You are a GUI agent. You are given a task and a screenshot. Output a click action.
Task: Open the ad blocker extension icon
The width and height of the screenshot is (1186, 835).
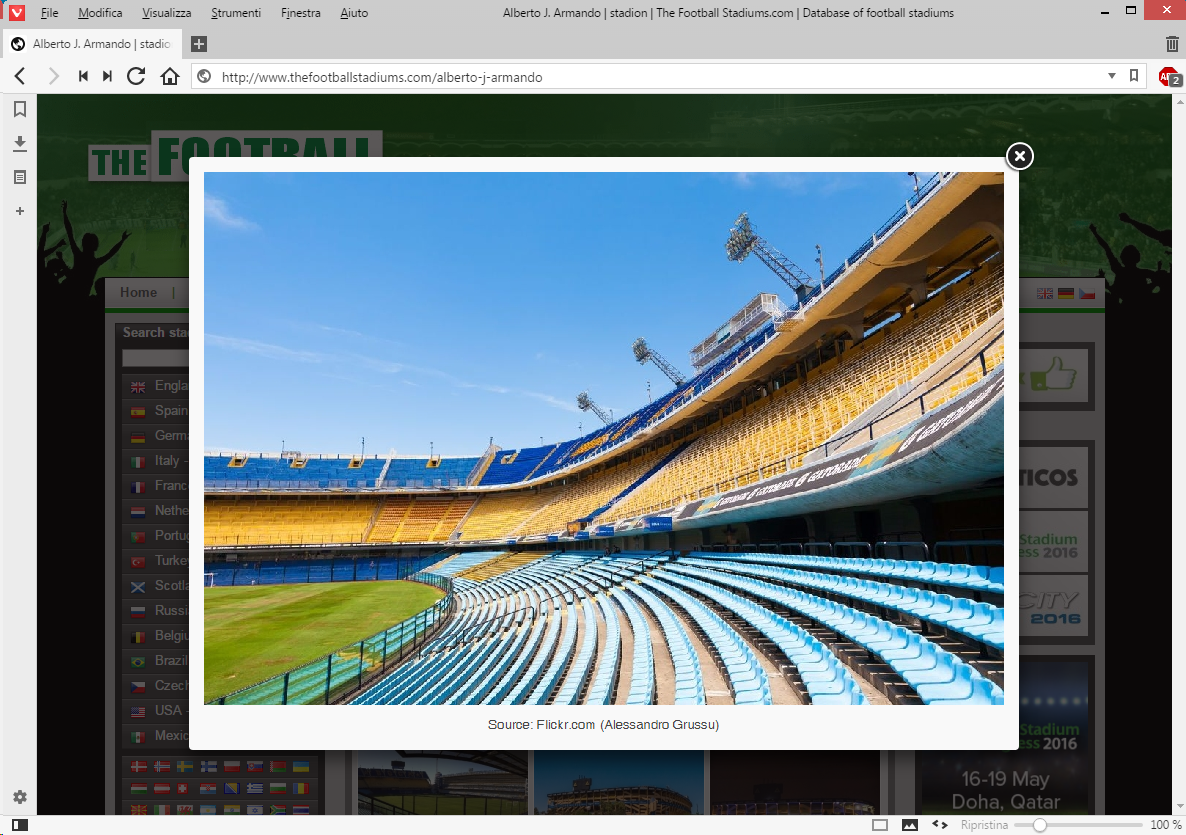tap(1169, 76)
